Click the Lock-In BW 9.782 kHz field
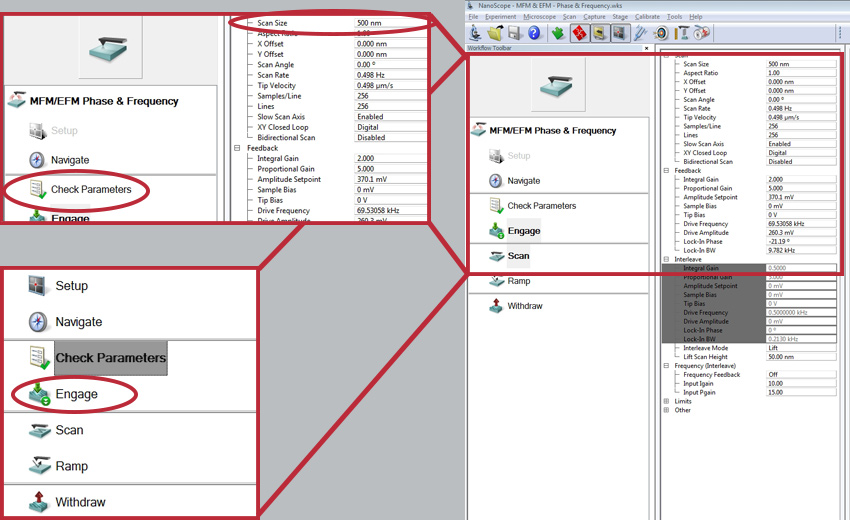This screenshot has height=520, width=850. point(801,251)
